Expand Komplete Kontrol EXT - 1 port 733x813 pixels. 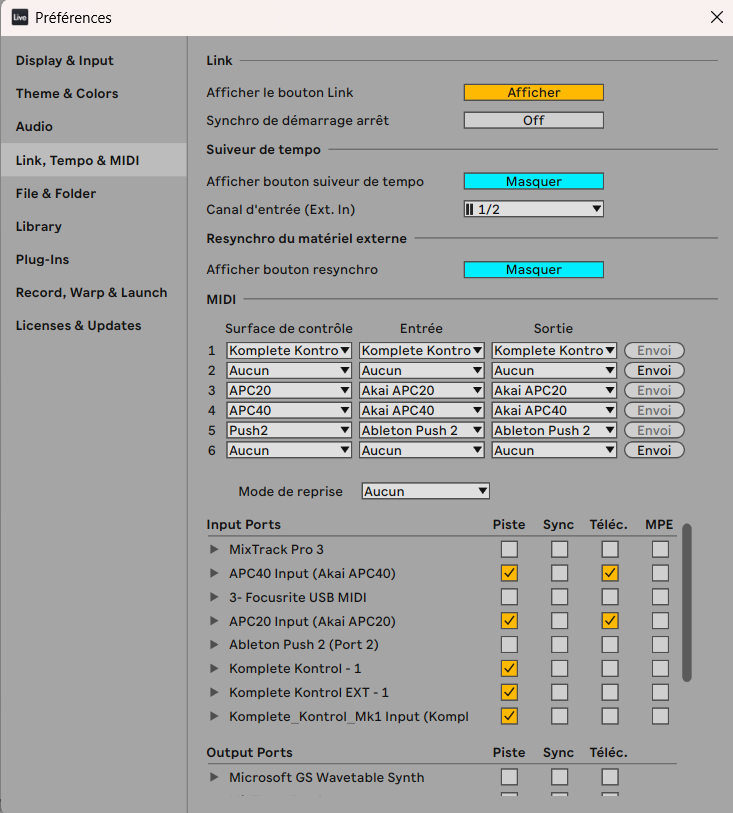(214, 692)
